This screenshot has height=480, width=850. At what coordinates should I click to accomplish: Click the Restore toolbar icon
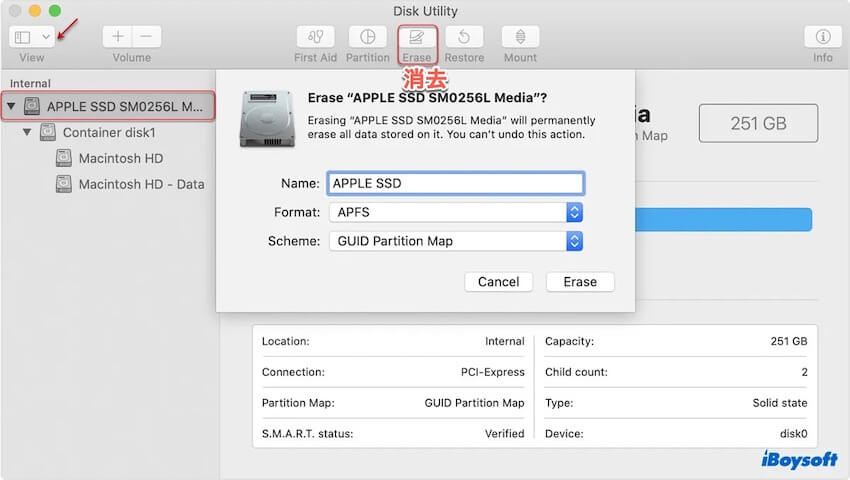pos(464,37)
